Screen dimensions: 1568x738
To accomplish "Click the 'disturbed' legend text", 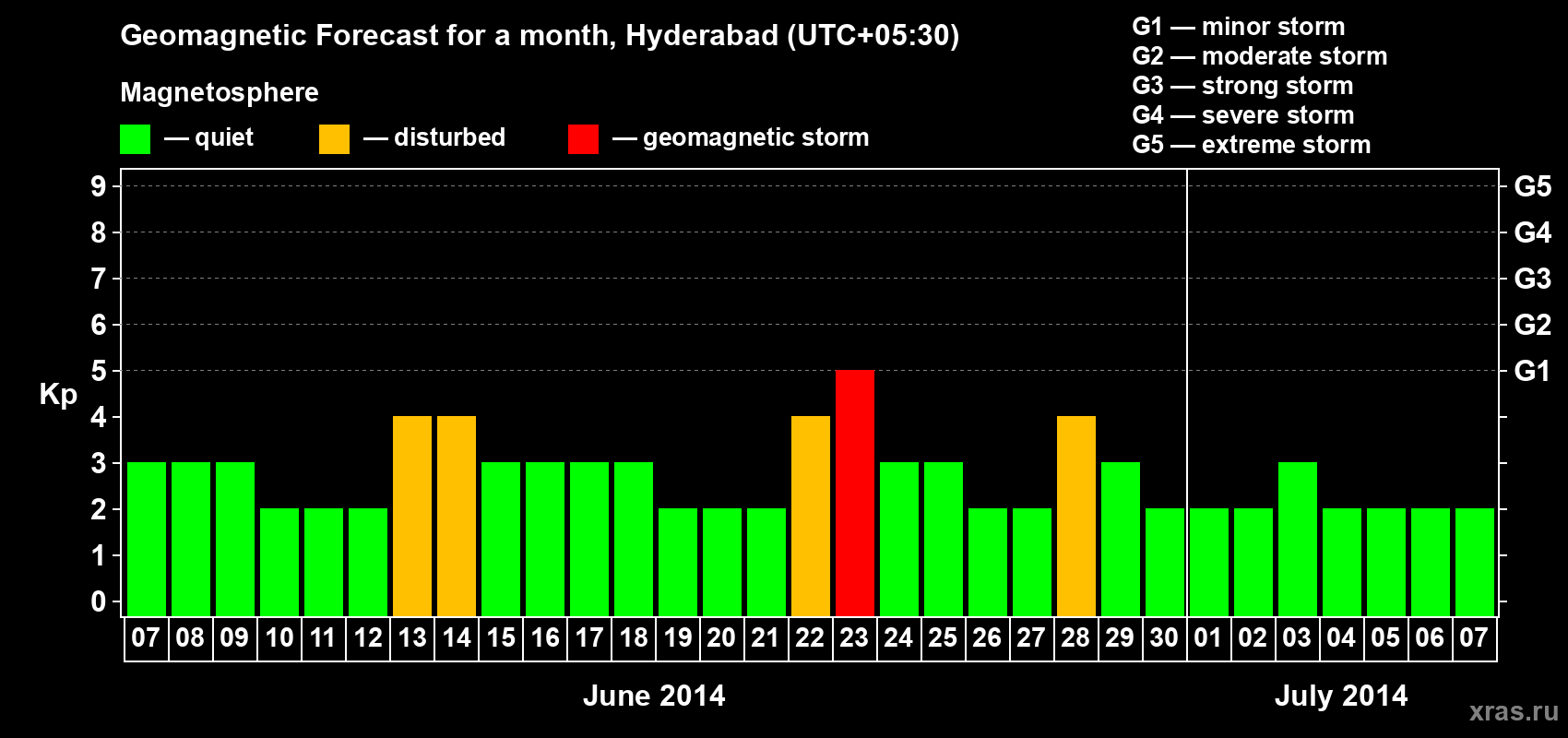I will (x=449, y=137).
